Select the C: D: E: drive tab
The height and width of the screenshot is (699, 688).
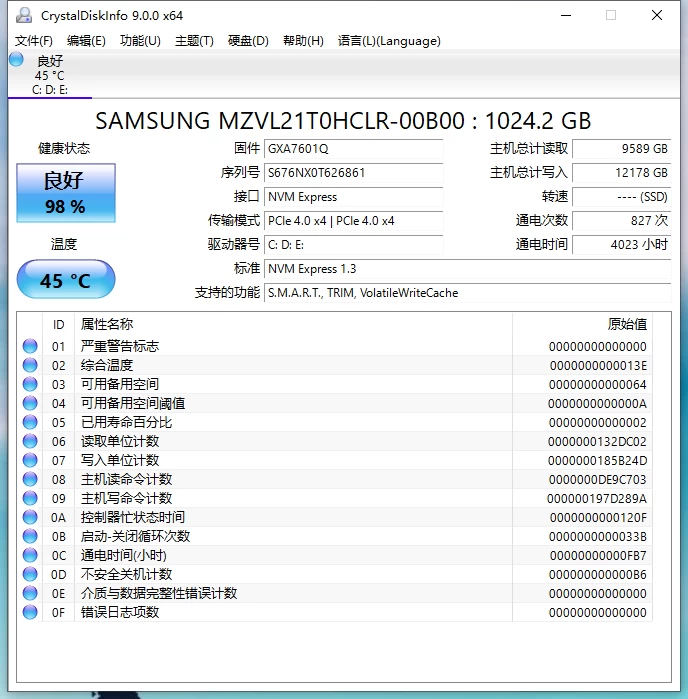(50, 74)
